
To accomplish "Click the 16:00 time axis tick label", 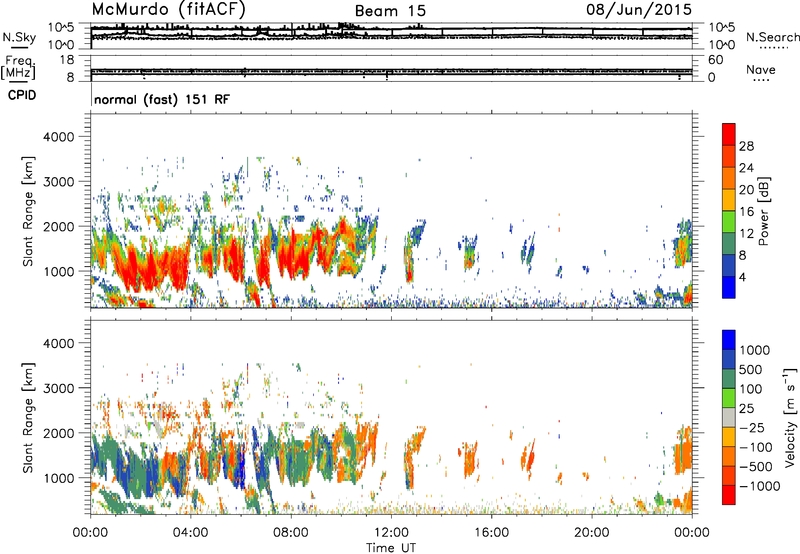I will pos(491,533).
